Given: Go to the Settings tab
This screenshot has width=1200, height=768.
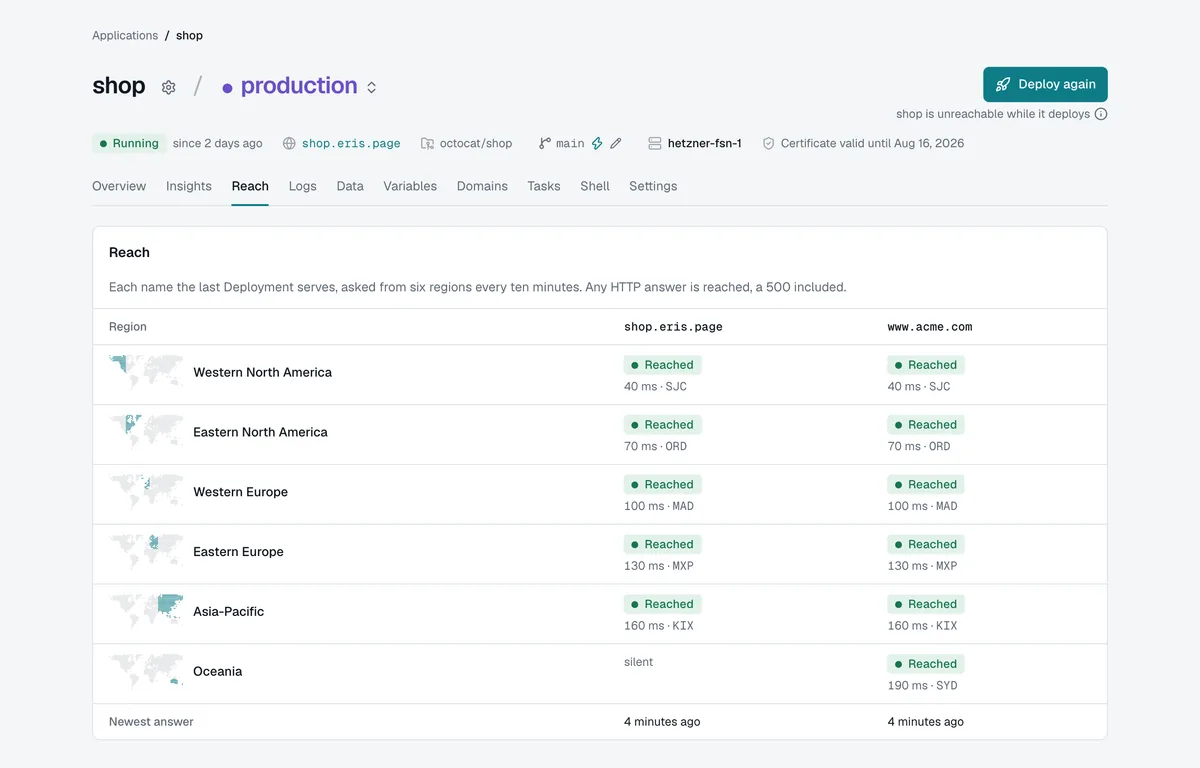Looking at the screenshot, I should (x=653, y=186).
